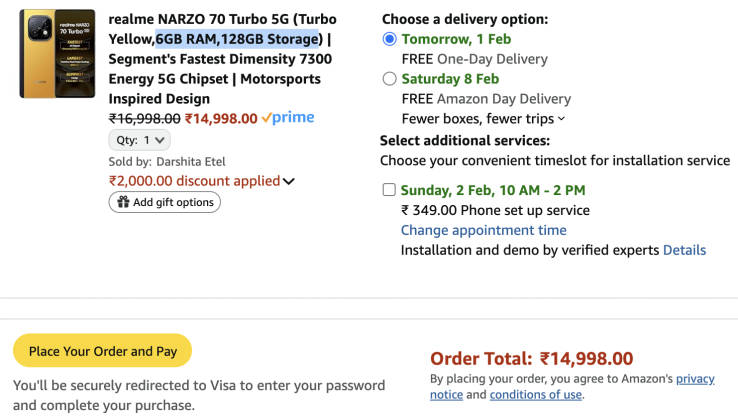Open the Qty quantity dropdown
This screenshot has height=420, width=738.
tap(139, 140)
